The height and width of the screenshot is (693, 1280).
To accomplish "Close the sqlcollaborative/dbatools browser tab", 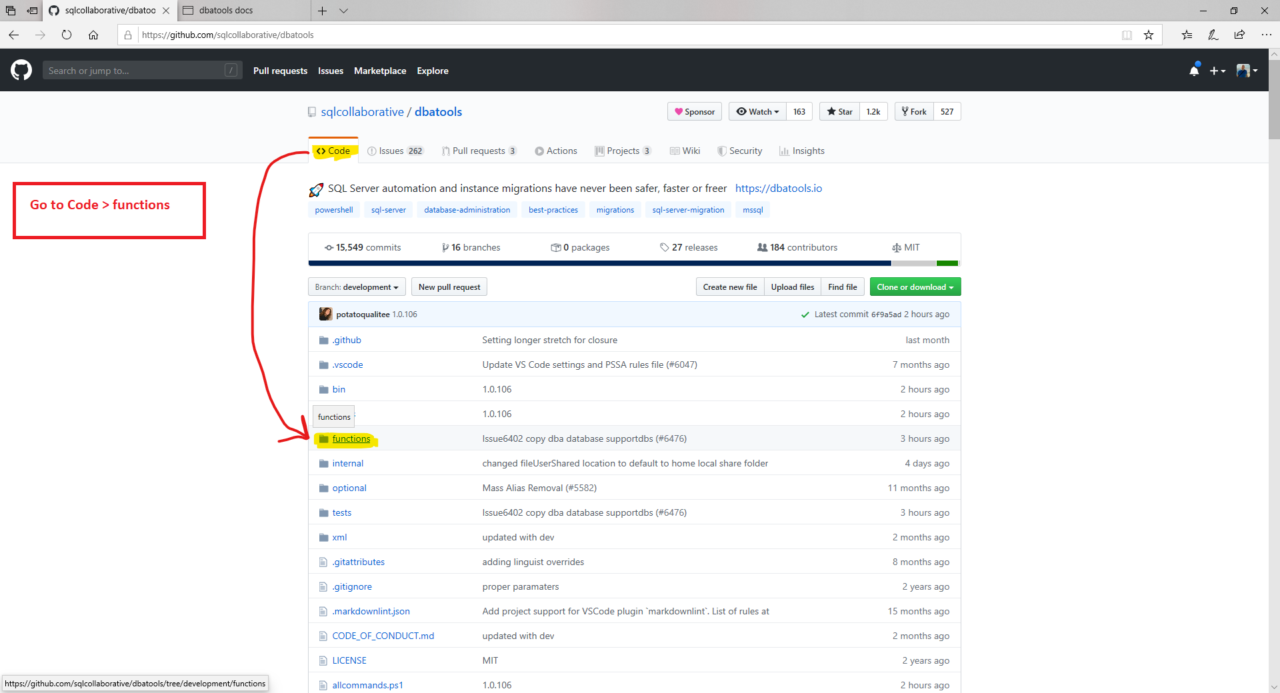I will tap(166, 10).
